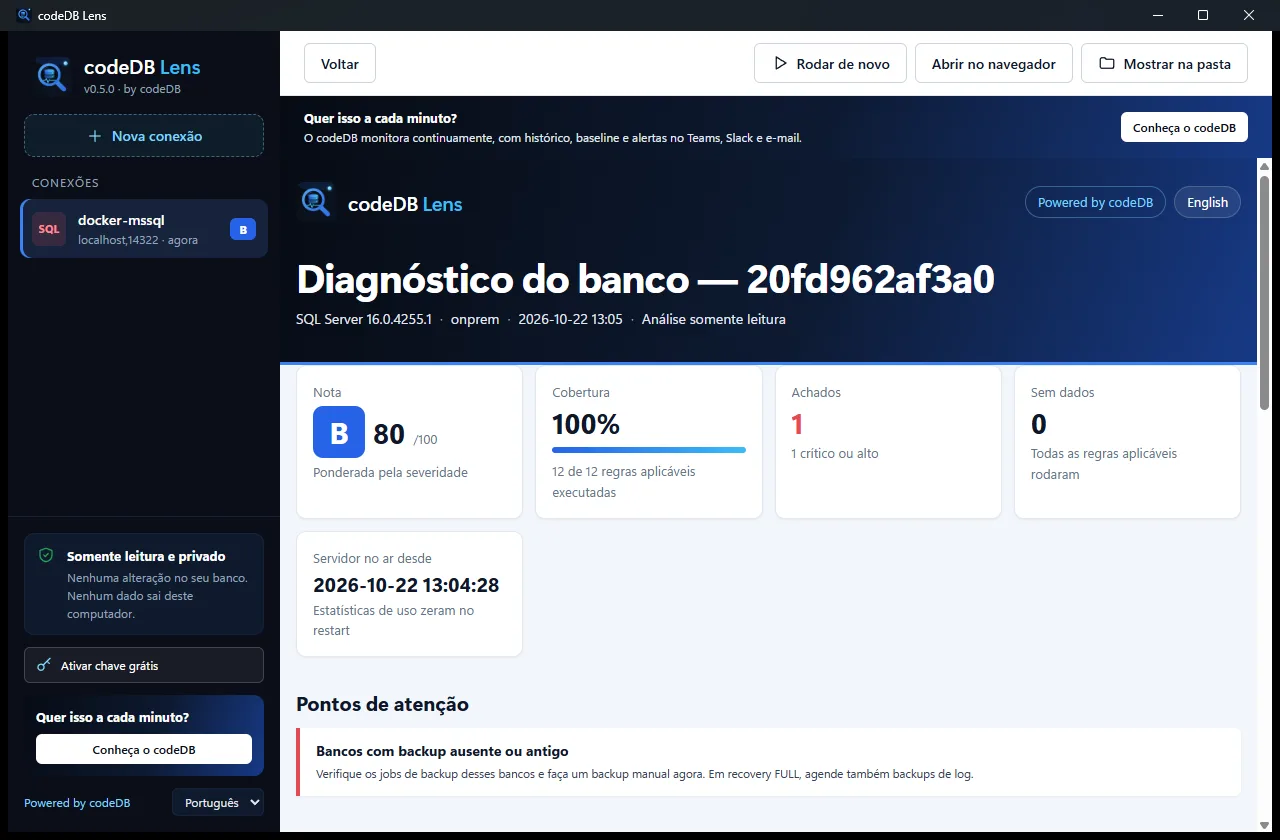Switch the report language to English

tap(1207, 202)
